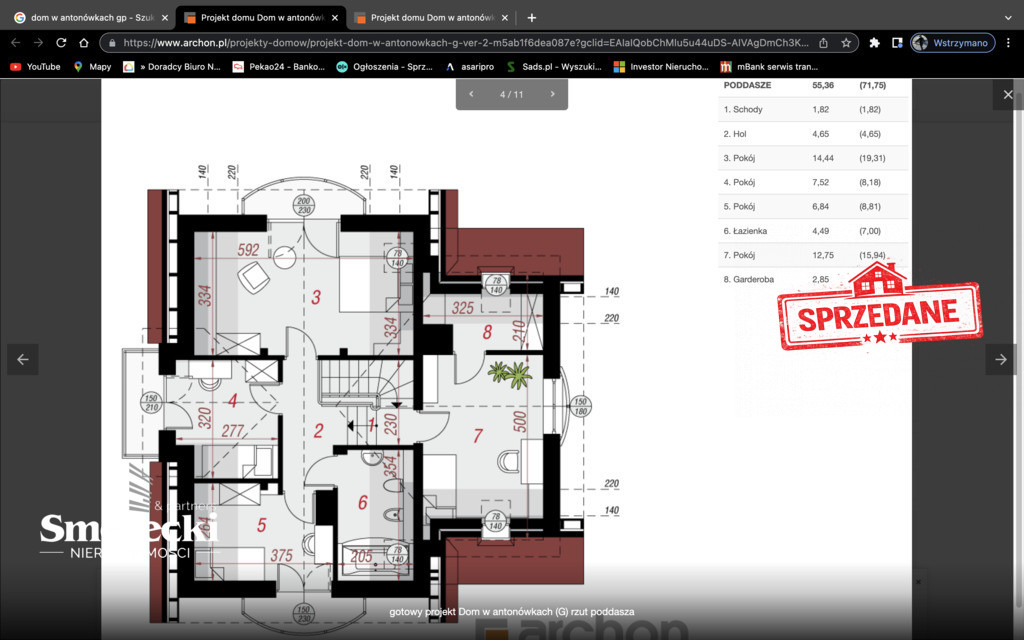Open the Mapy bookmark
Screen dimensions: 1024x640
(92, 67)
